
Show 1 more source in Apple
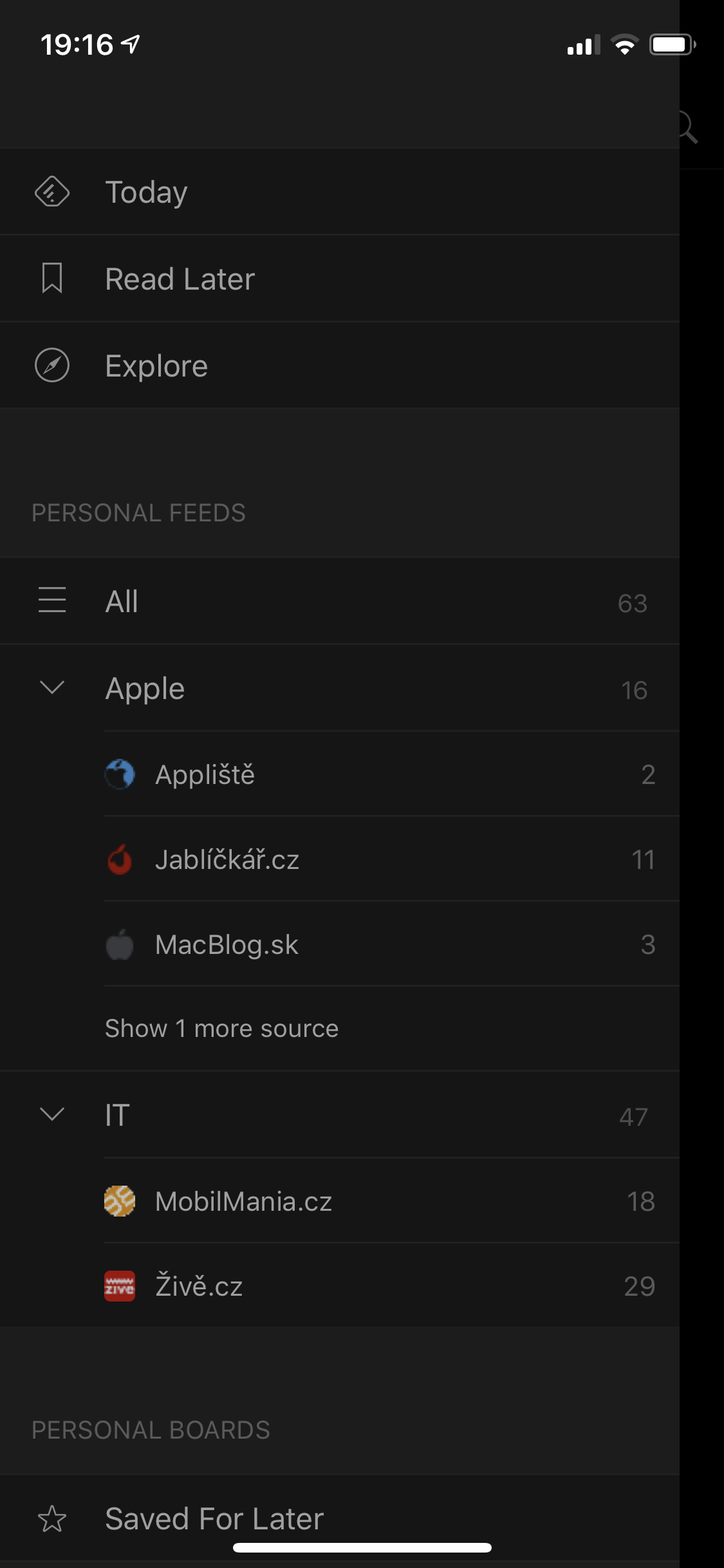(221, 1029)
